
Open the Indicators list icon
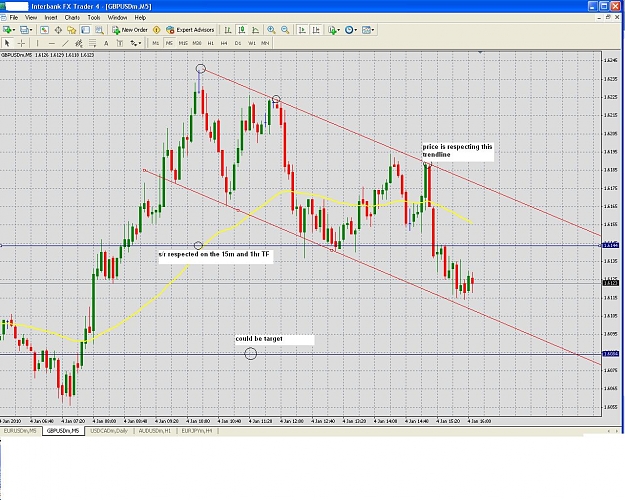coord(332,30)
